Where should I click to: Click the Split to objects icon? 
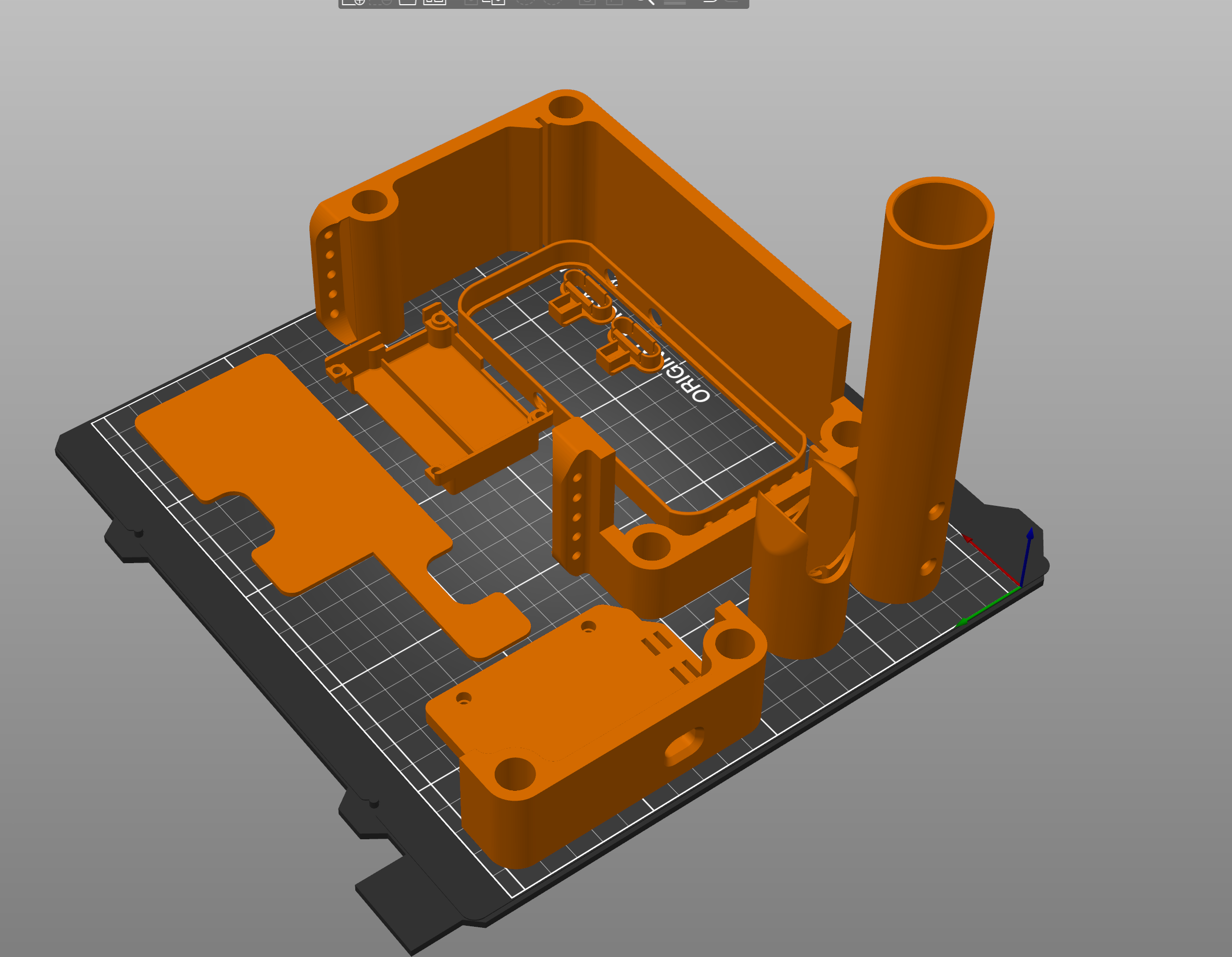point(587,1)
